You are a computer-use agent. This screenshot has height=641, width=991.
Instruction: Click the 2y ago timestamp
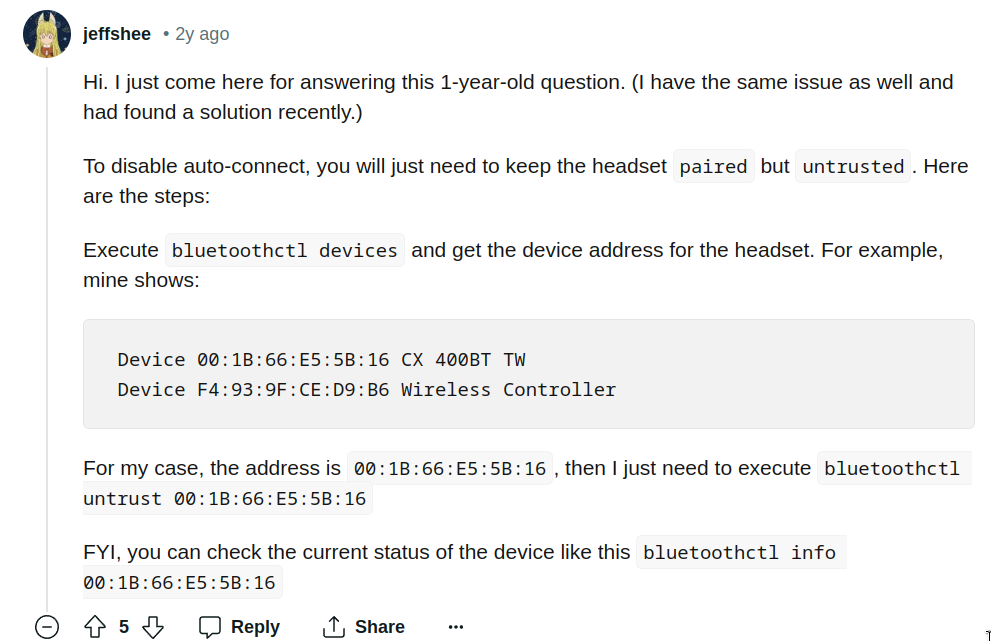click(x=202, y=34)
